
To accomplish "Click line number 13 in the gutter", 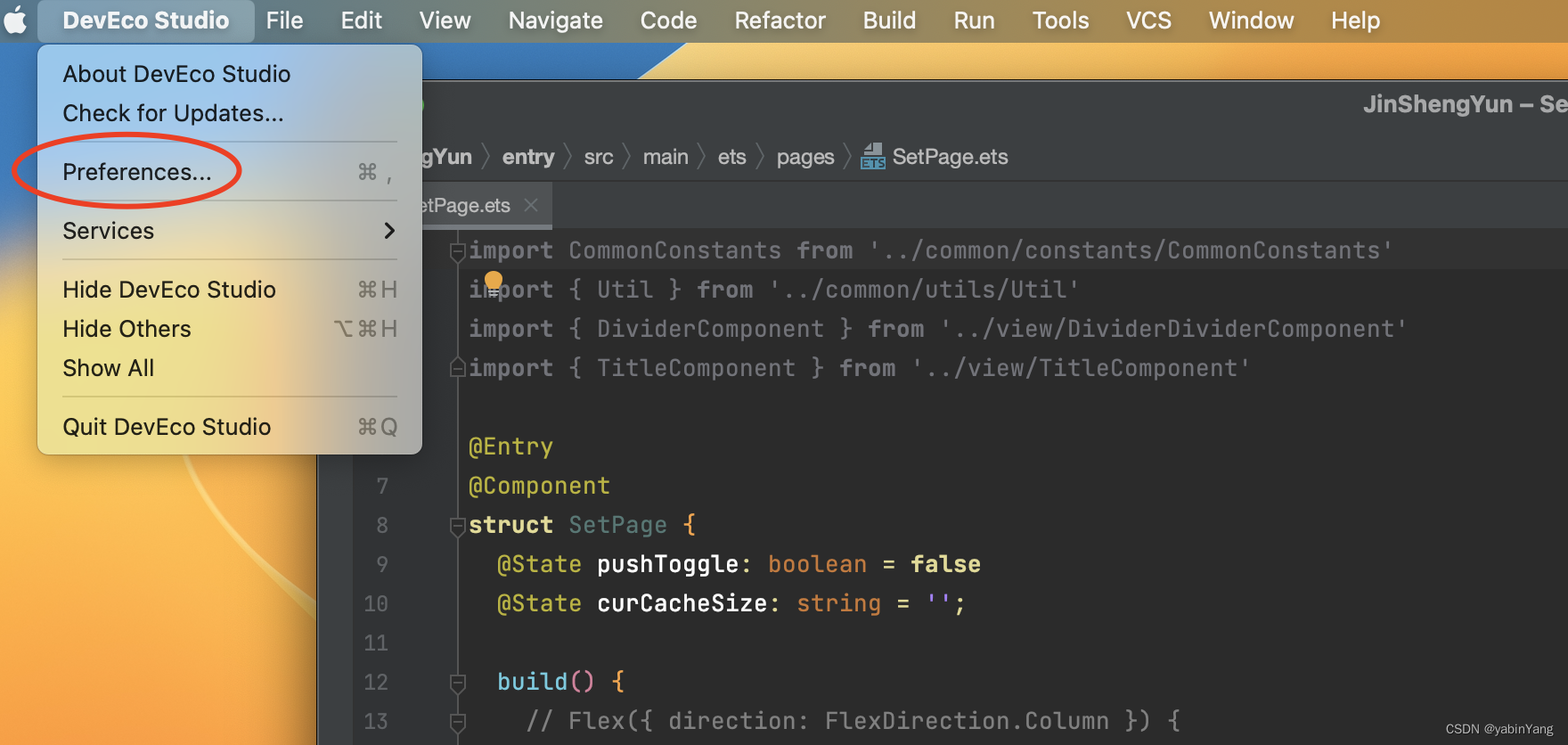I will click(x=376, y=721).
